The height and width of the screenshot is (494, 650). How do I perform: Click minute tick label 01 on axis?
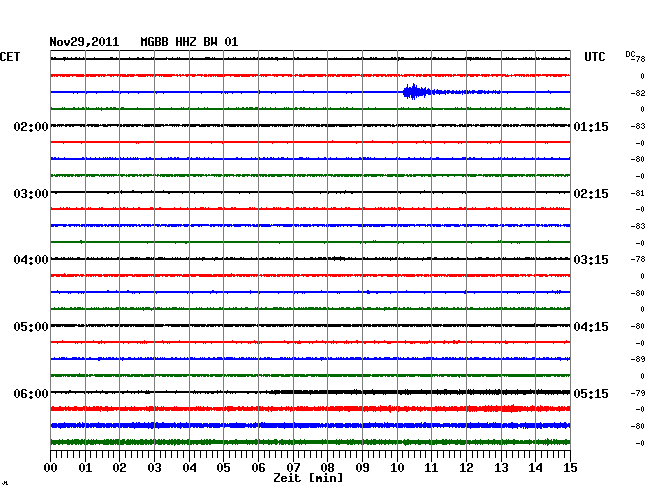[x=85, y=467]
